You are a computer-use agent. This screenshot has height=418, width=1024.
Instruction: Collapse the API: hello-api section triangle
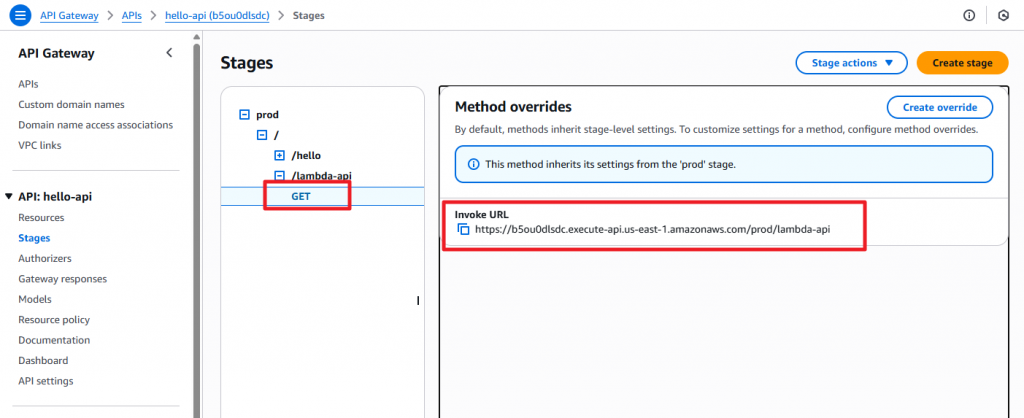9,197
